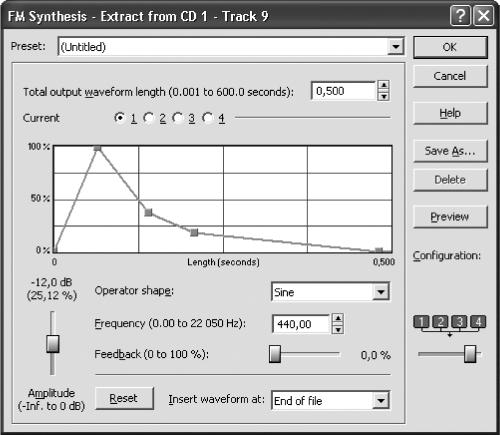Select Current operator radio button 4
500x435 pixels.
207,118
